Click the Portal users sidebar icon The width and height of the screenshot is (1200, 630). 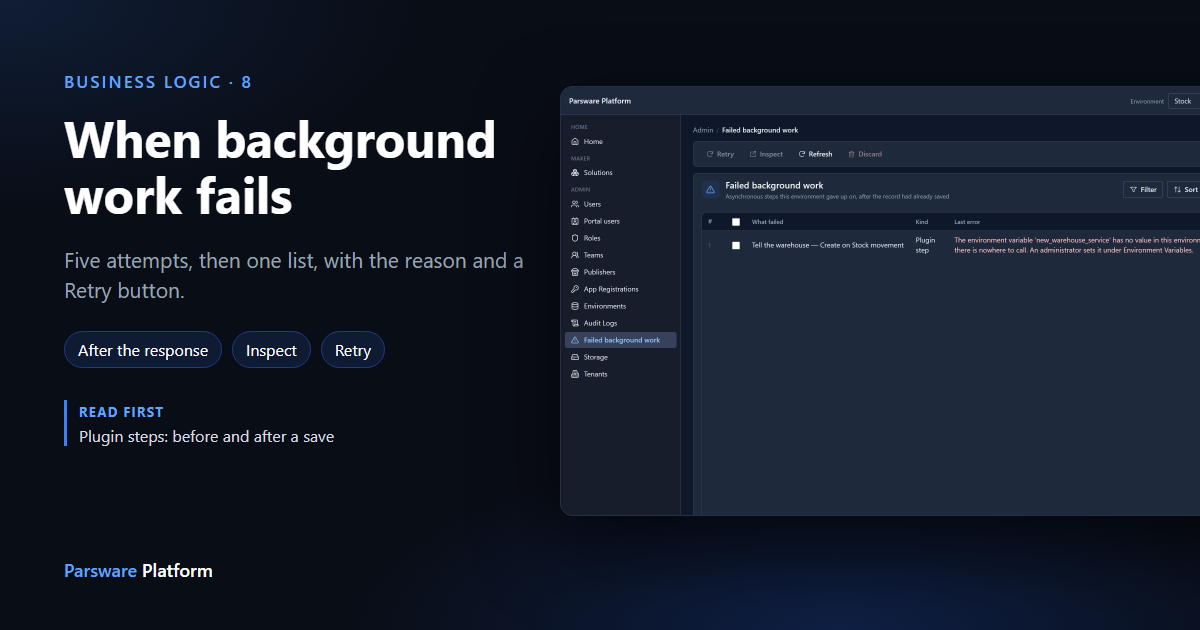point(574,221)
